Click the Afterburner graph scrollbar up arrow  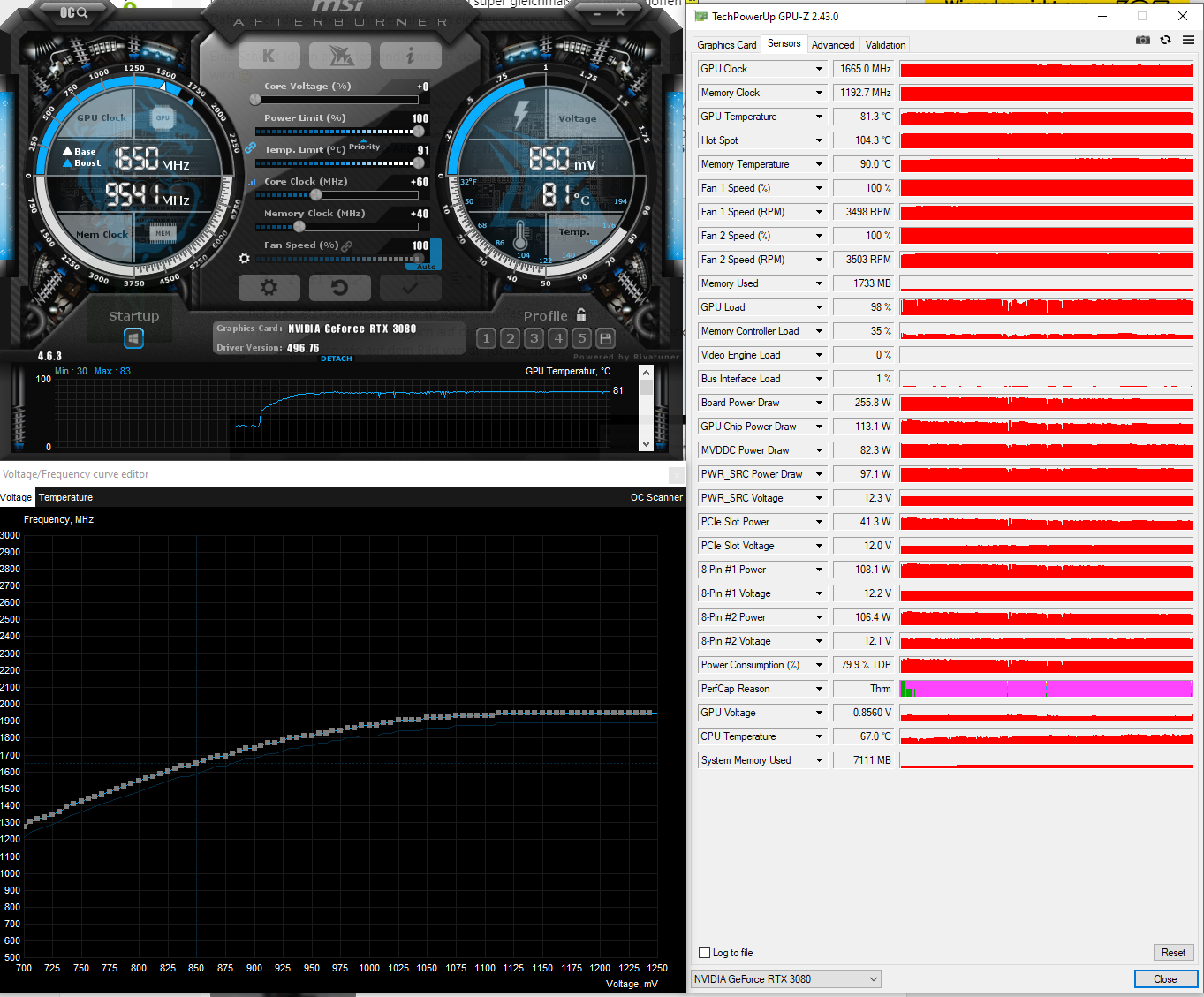click(646, 374)
